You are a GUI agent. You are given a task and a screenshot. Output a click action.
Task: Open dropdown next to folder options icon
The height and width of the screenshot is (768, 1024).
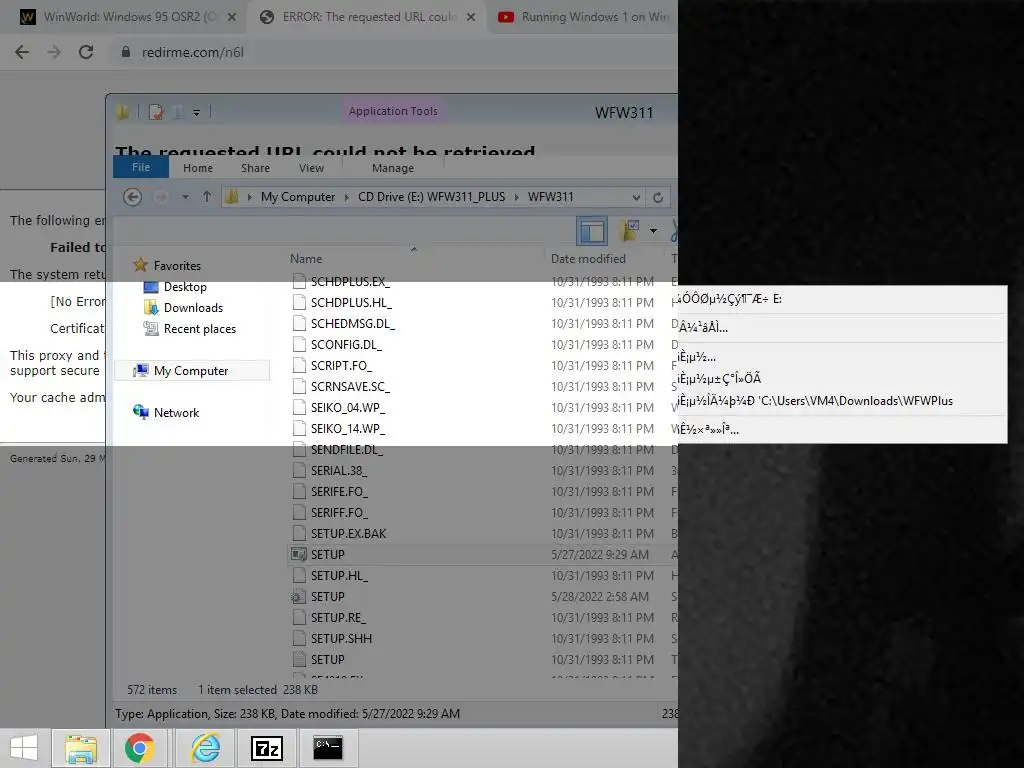tap(653, 231)
